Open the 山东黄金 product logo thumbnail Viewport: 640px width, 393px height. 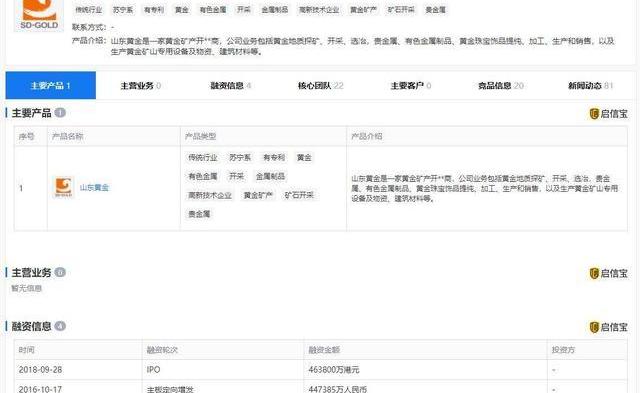coord(64,187)
